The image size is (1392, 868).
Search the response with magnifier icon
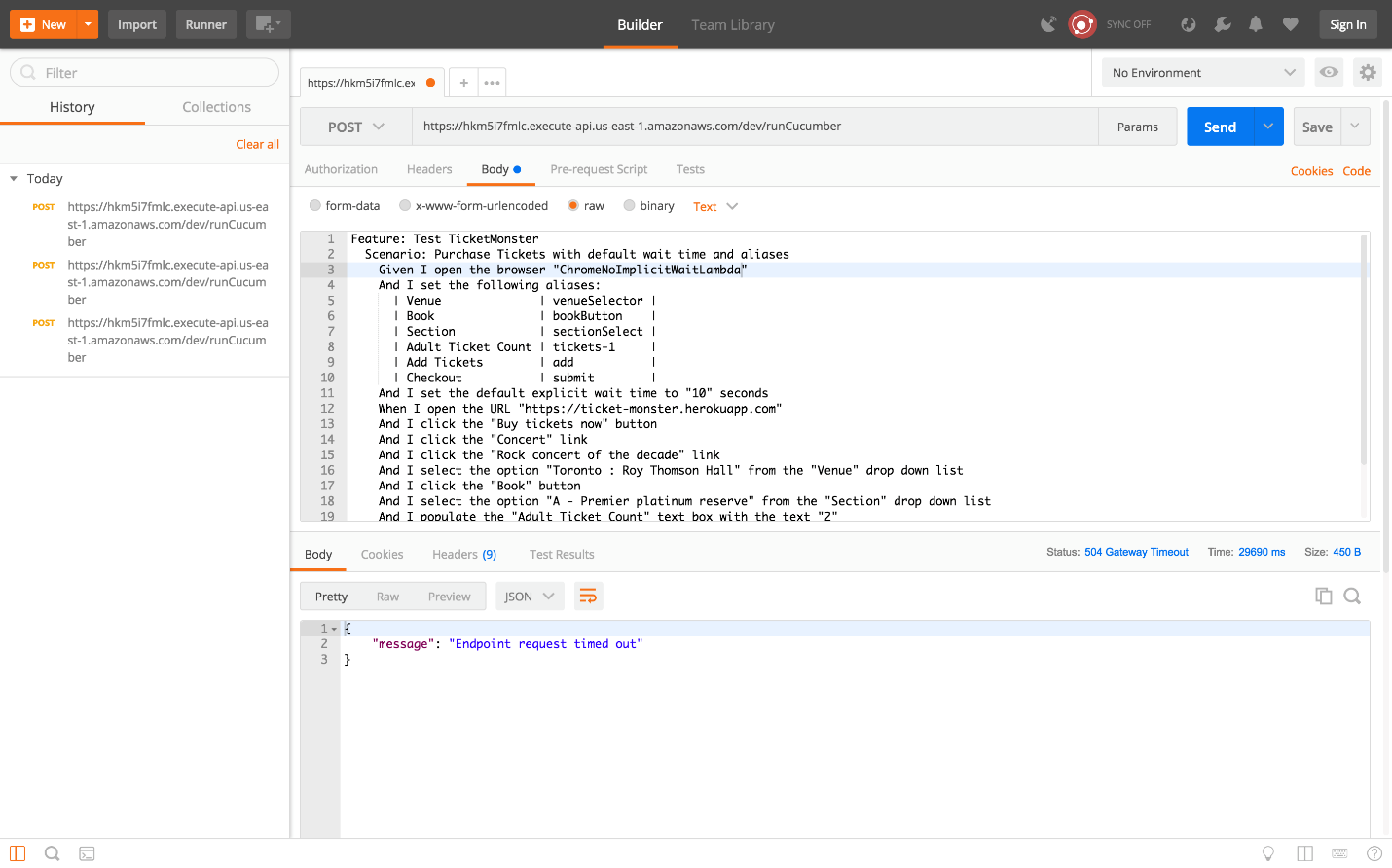1352,597
